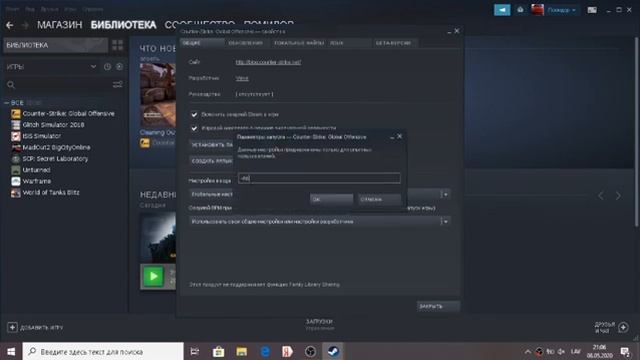The height and width of the screenshot is (360, 640).
Task: Switch library to grid collections view
Action: 118,45
